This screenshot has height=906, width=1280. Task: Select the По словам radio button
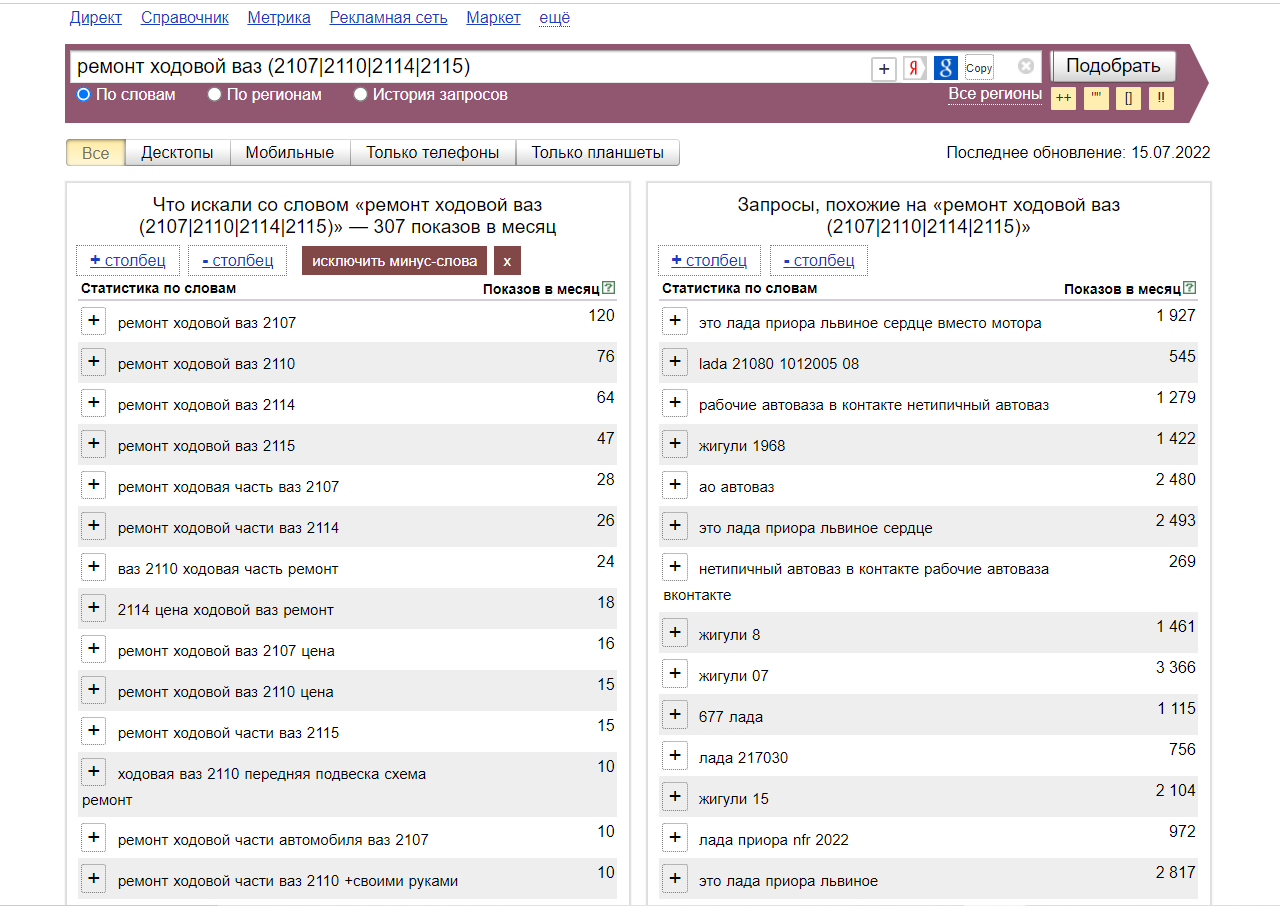pos(84,95)
